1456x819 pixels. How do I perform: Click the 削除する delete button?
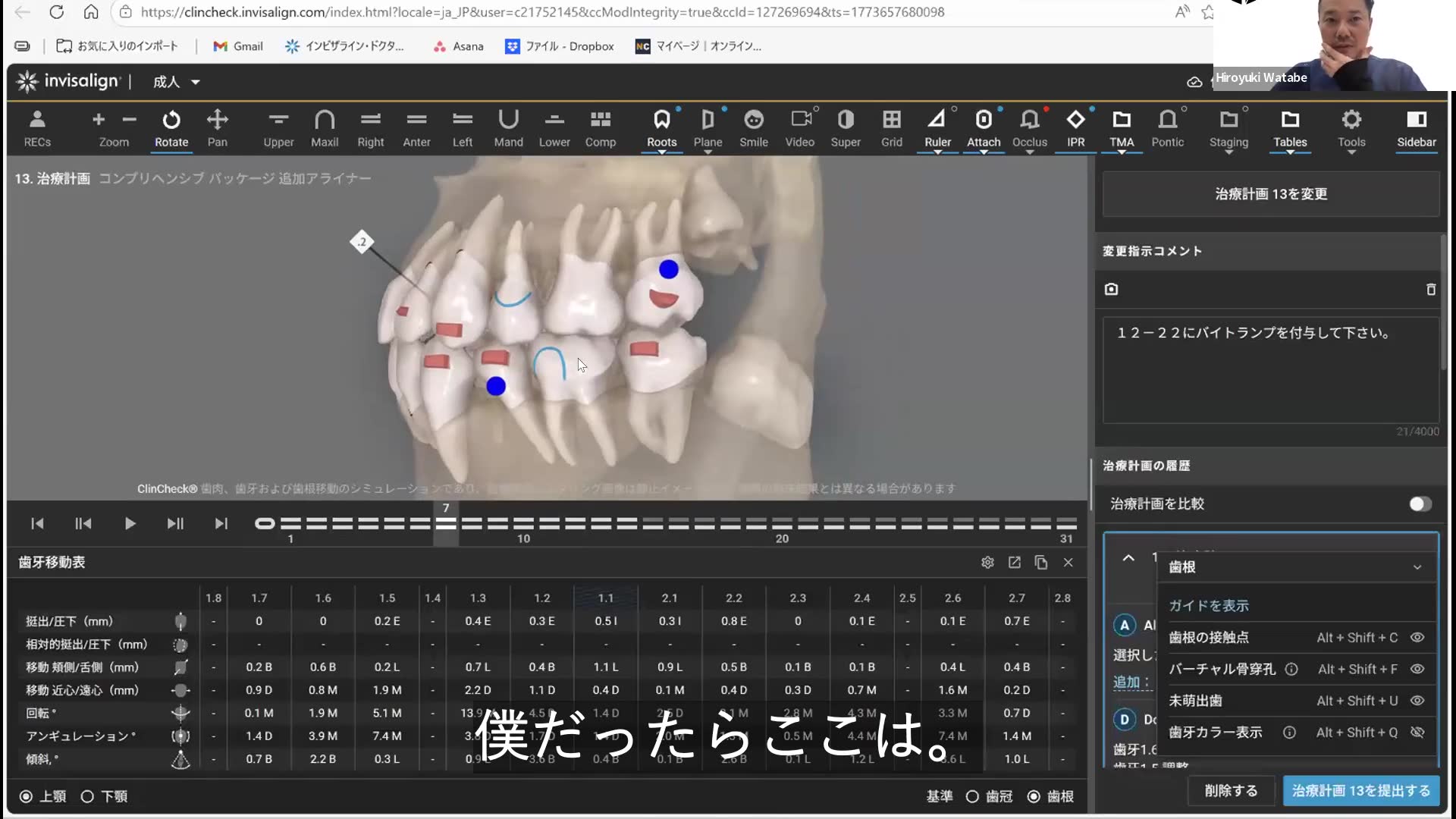click(1230, 790)
